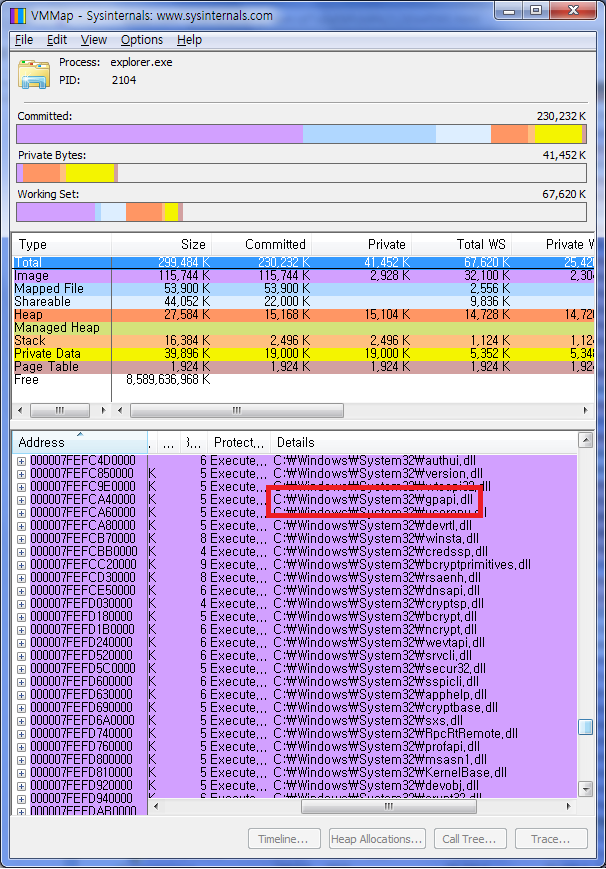Expand the rsaenh.dll address row
Viewport: 606px width, 869px height.
pyautogui.click(x=21, y=579)
